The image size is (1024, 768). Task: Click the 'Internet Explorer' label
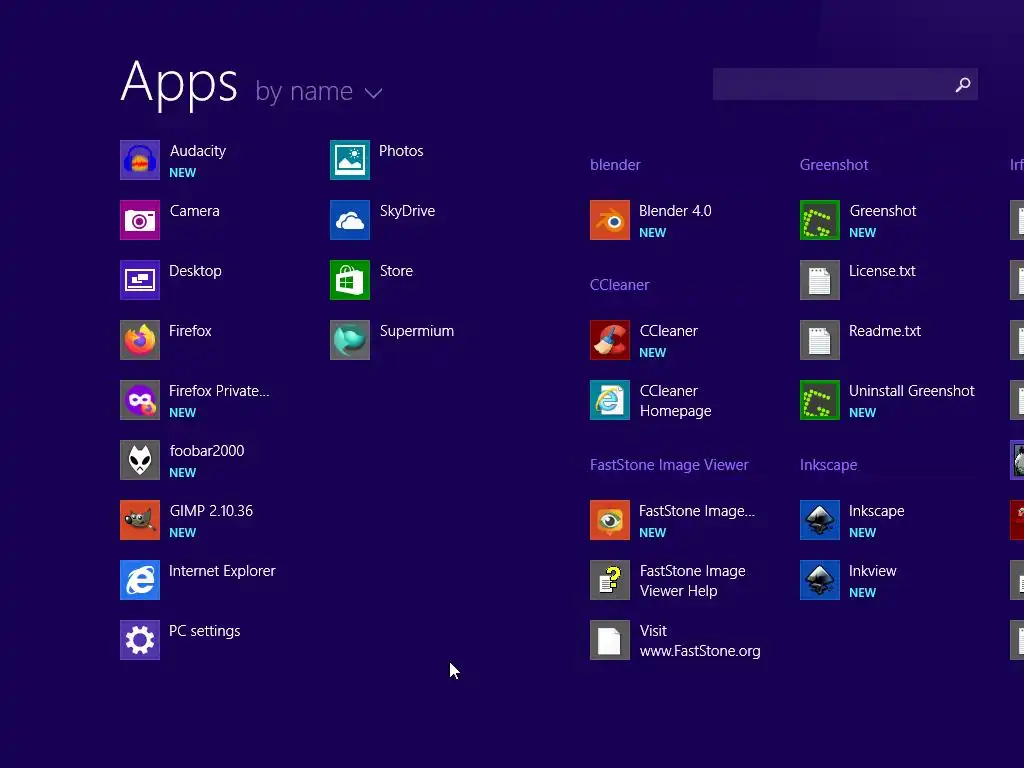(222, 571)
